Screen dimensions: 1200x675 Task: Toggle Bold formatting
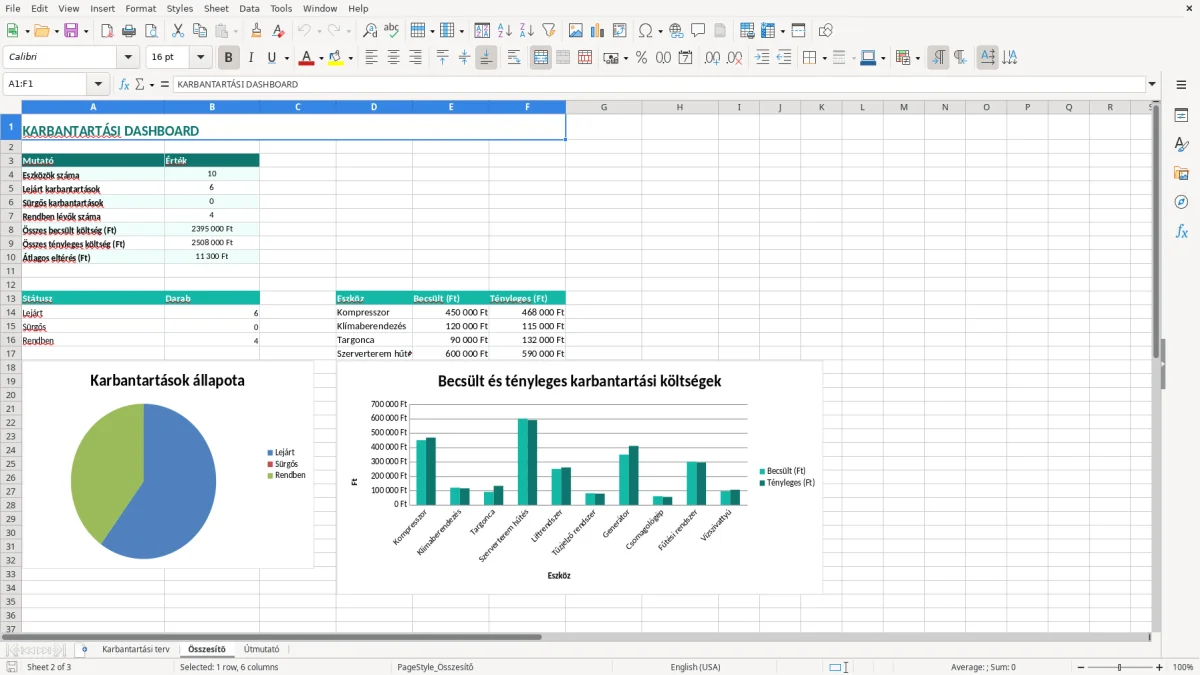(228, 58)
